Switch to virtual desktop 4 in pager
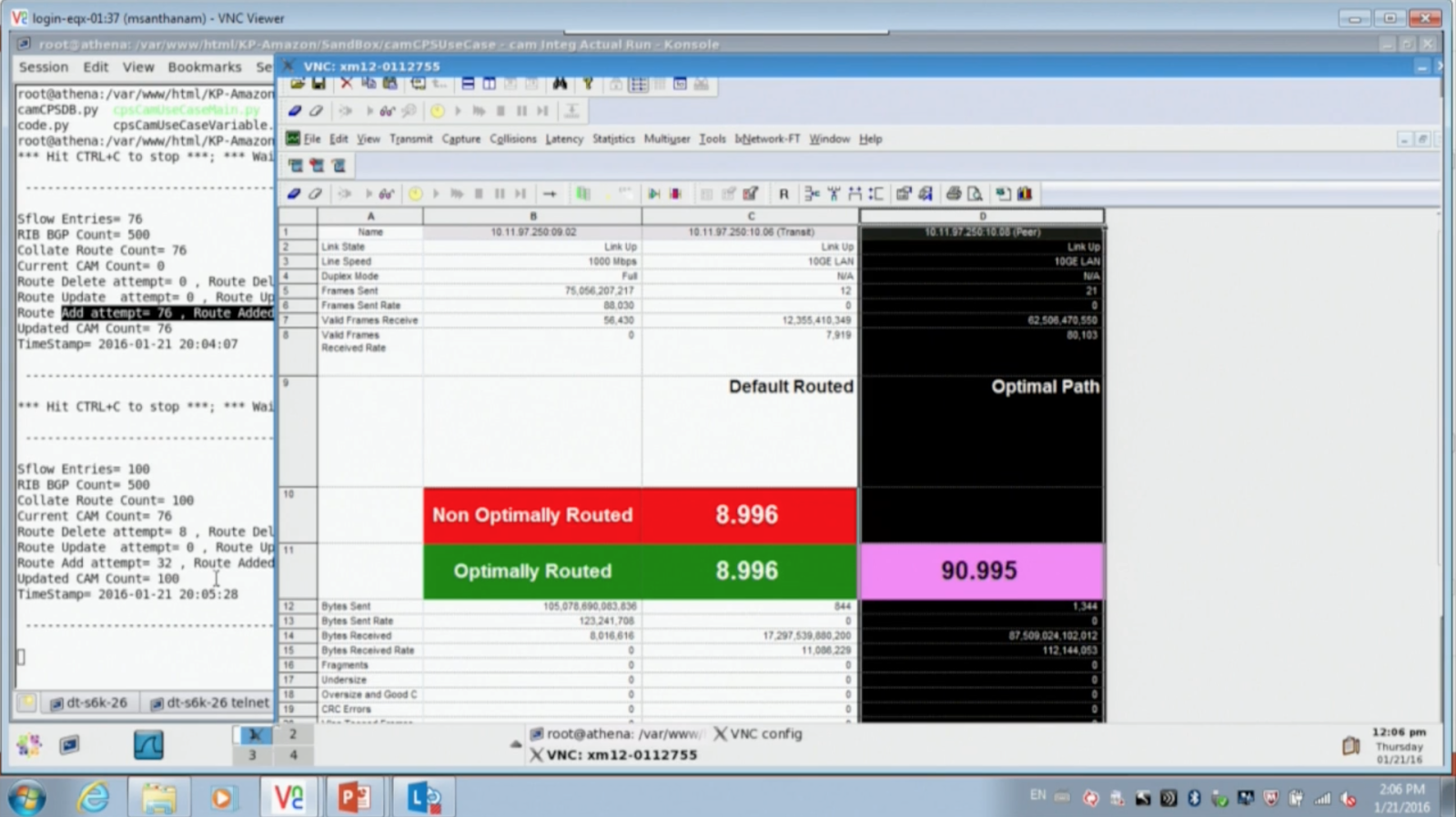1456x817 pixels. (x=293, y=754)
